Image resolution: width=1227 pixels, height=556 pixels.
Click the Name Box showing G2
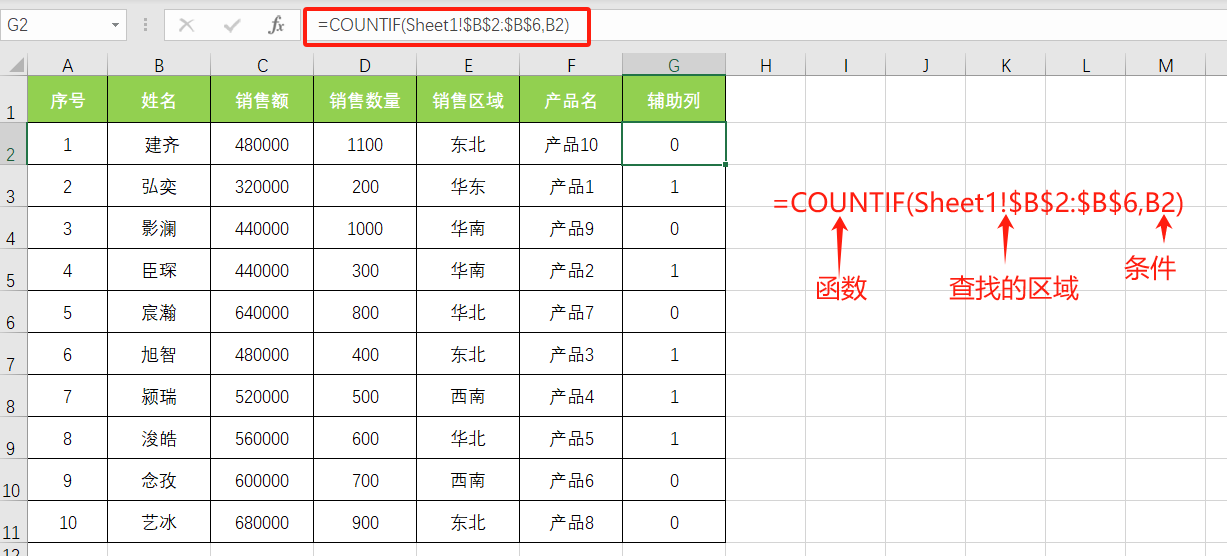tap(55, 25)
